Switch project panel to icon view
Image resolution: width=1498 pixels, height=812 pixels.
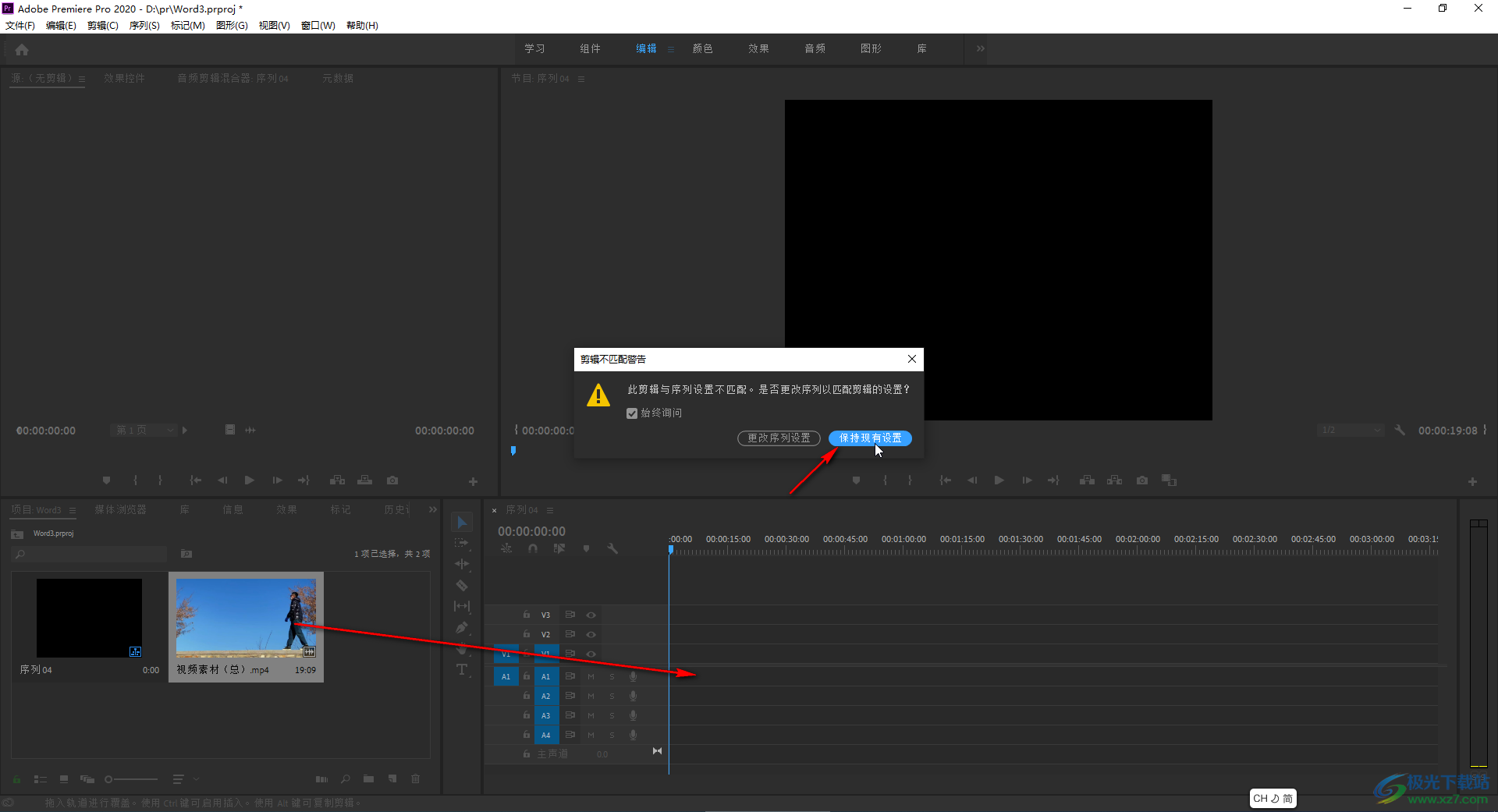click(x=64, y=778)
